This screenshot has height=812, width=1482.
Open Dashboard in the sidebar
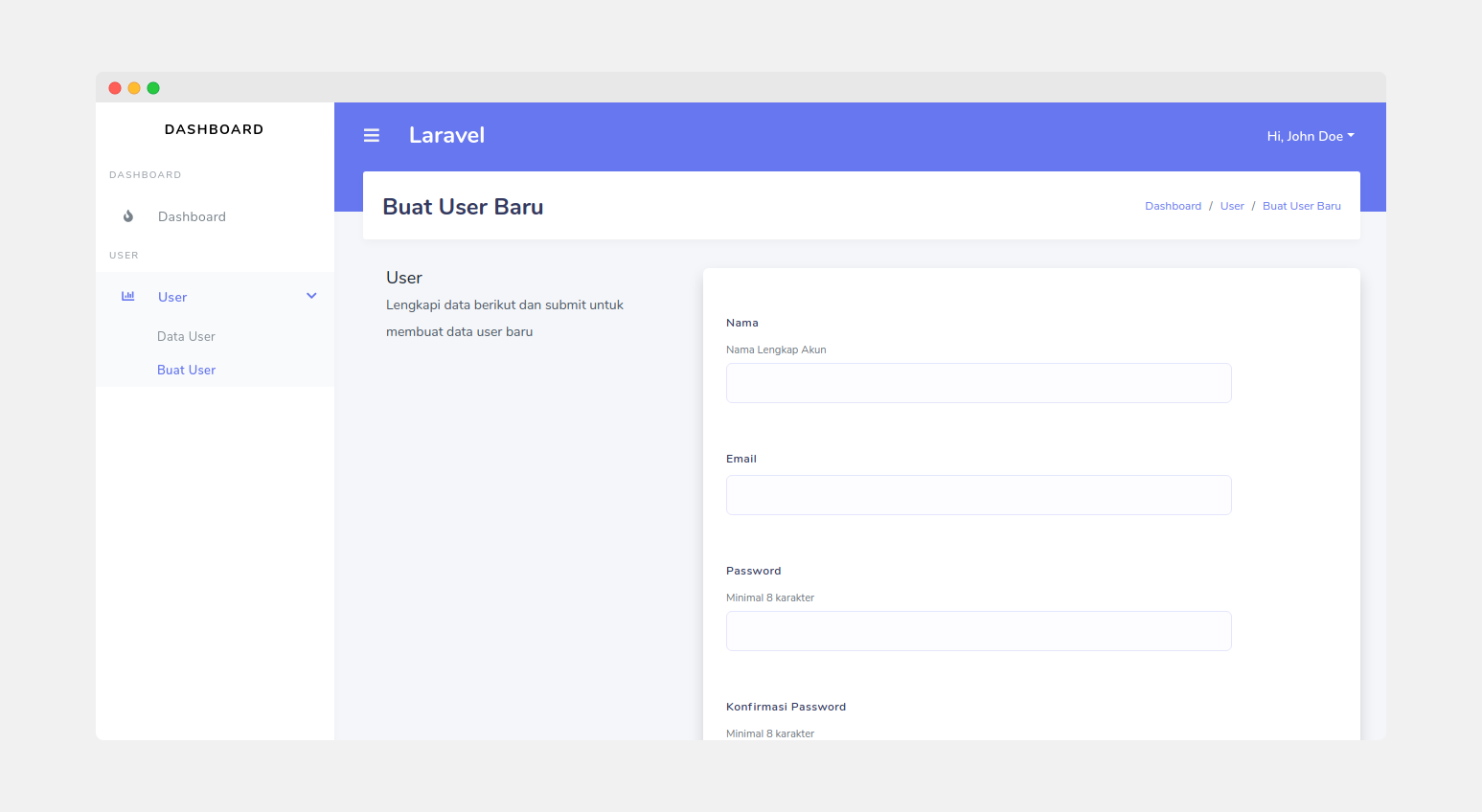215,216
